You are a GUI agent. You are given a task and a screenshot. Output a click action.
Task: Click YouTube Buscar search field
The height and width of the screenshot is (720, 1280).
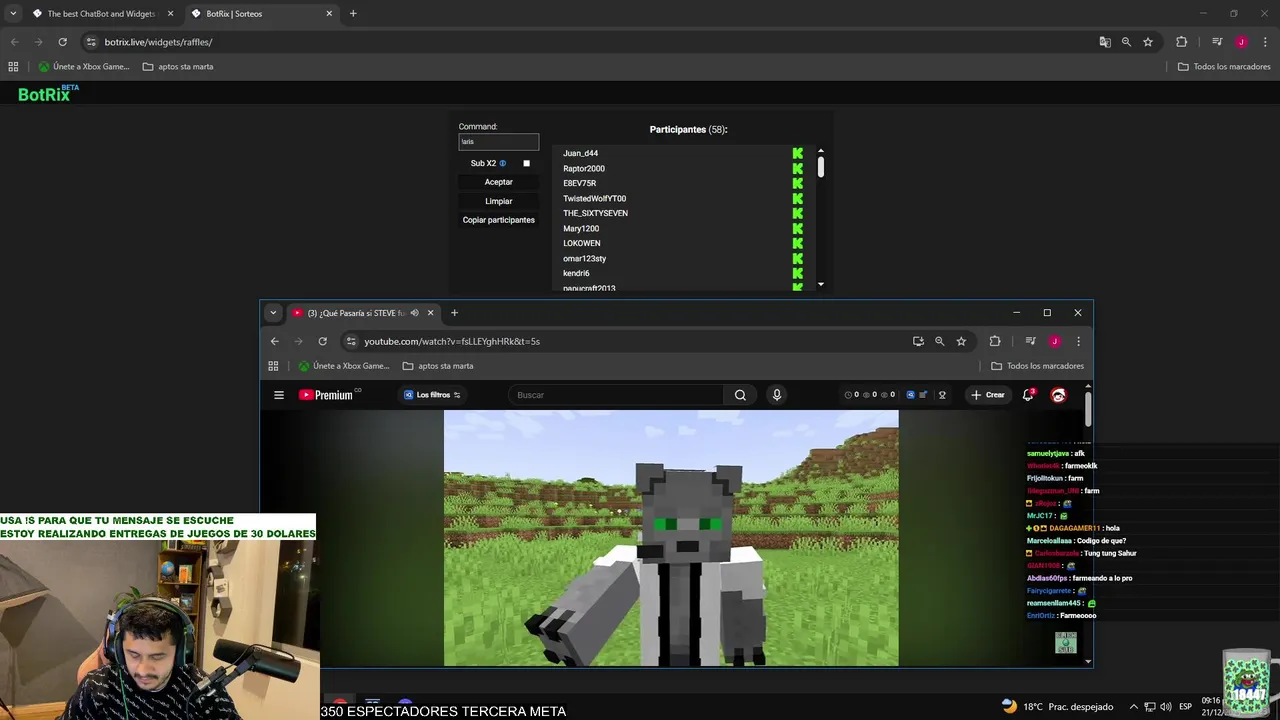click(x=616, y=395)
